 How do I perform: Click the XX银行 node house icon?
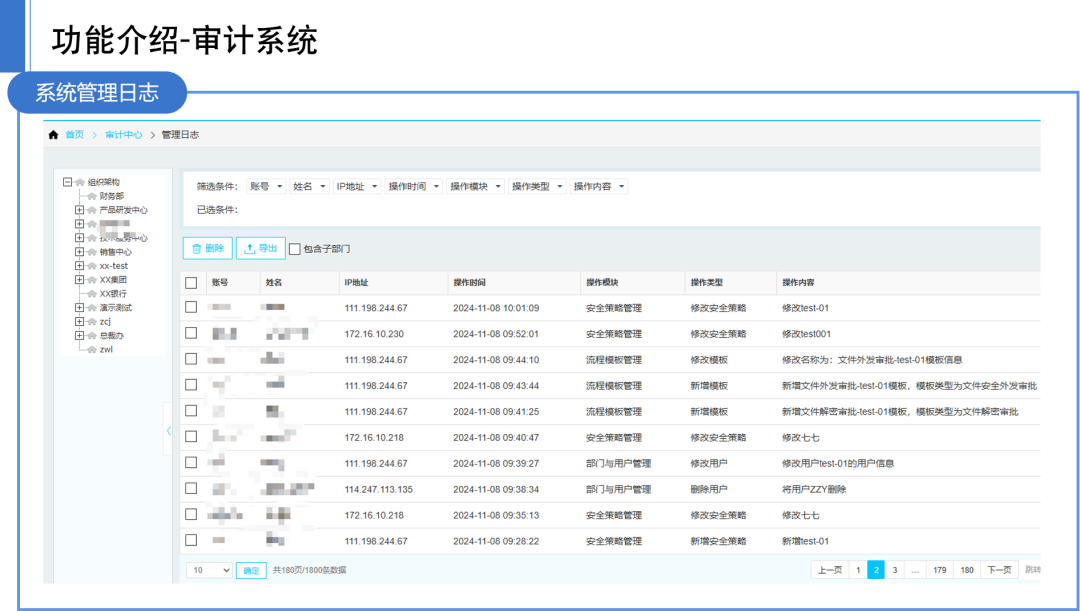[x=92, y=294]
